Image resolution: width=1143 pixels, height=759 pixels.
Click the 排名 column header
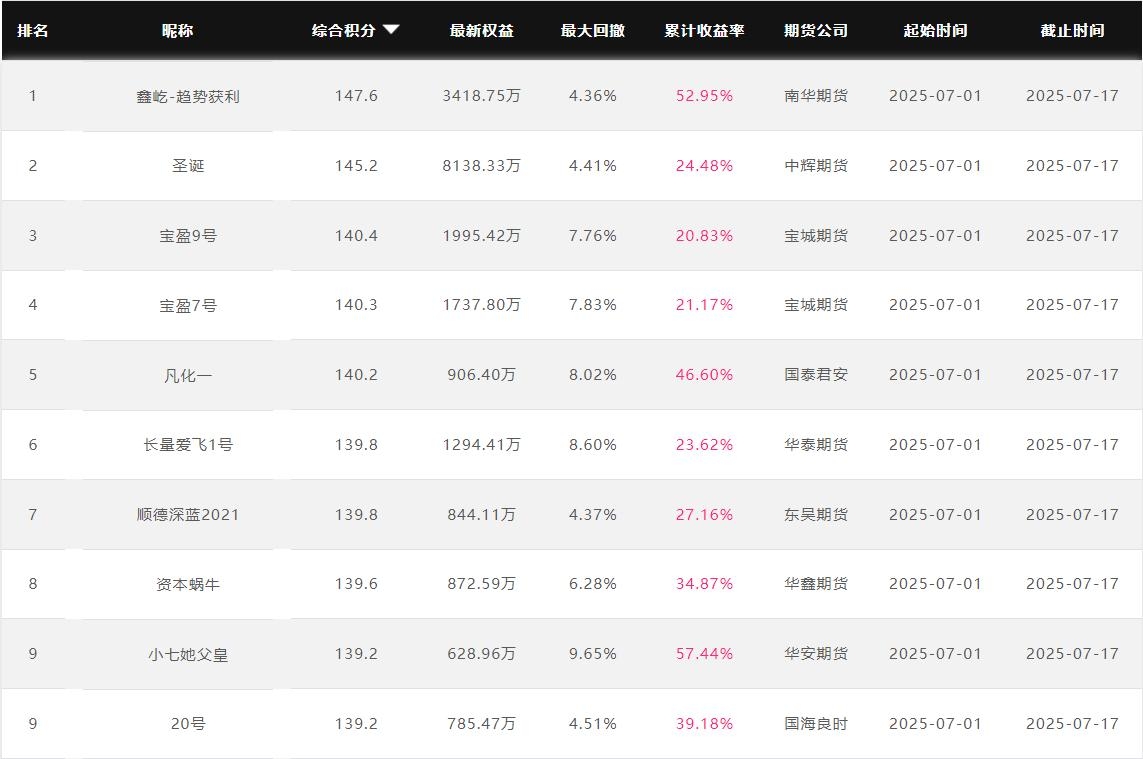(33, 31)
